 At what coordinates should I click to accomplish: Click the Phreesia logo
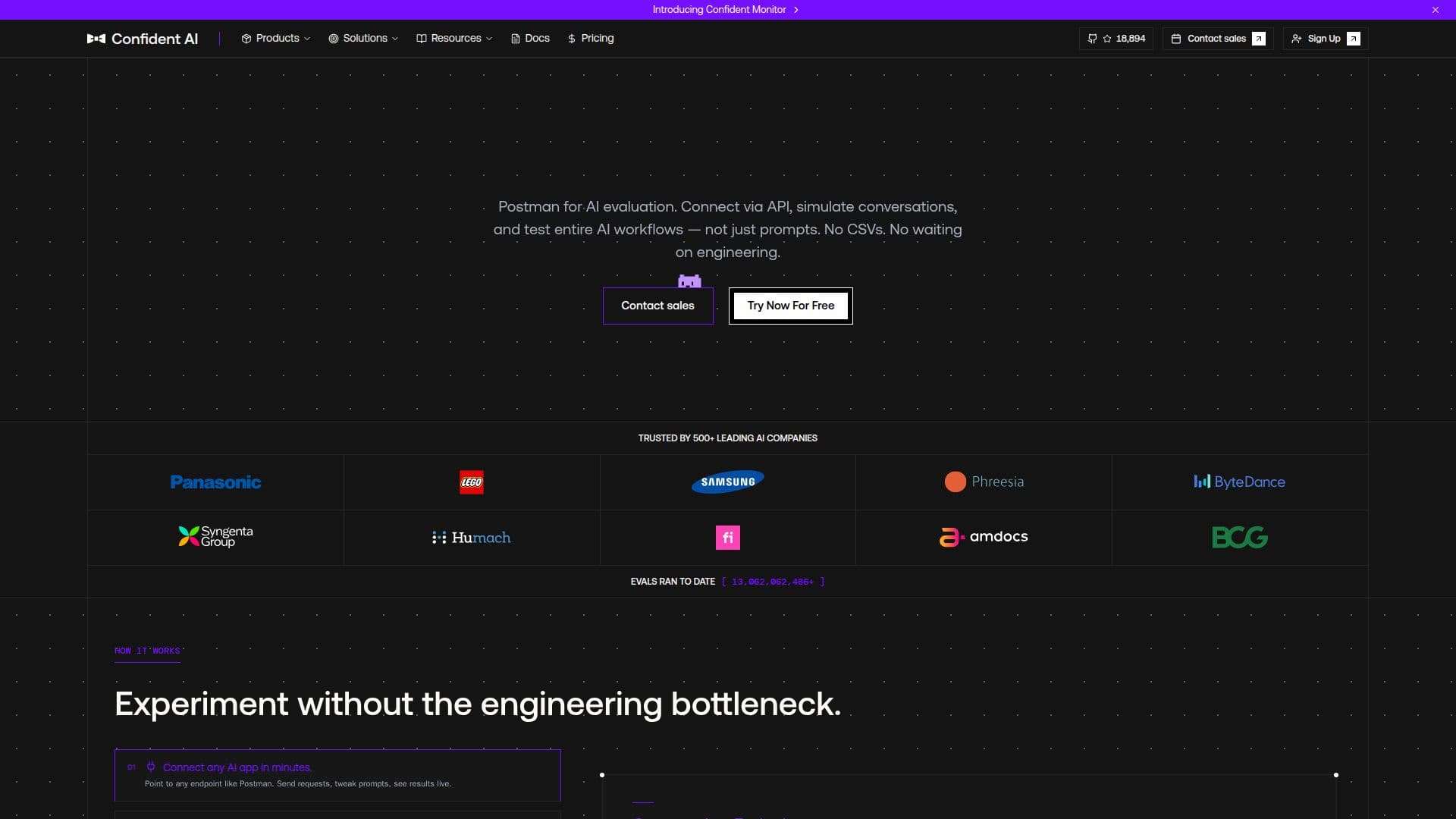point(984,482)
